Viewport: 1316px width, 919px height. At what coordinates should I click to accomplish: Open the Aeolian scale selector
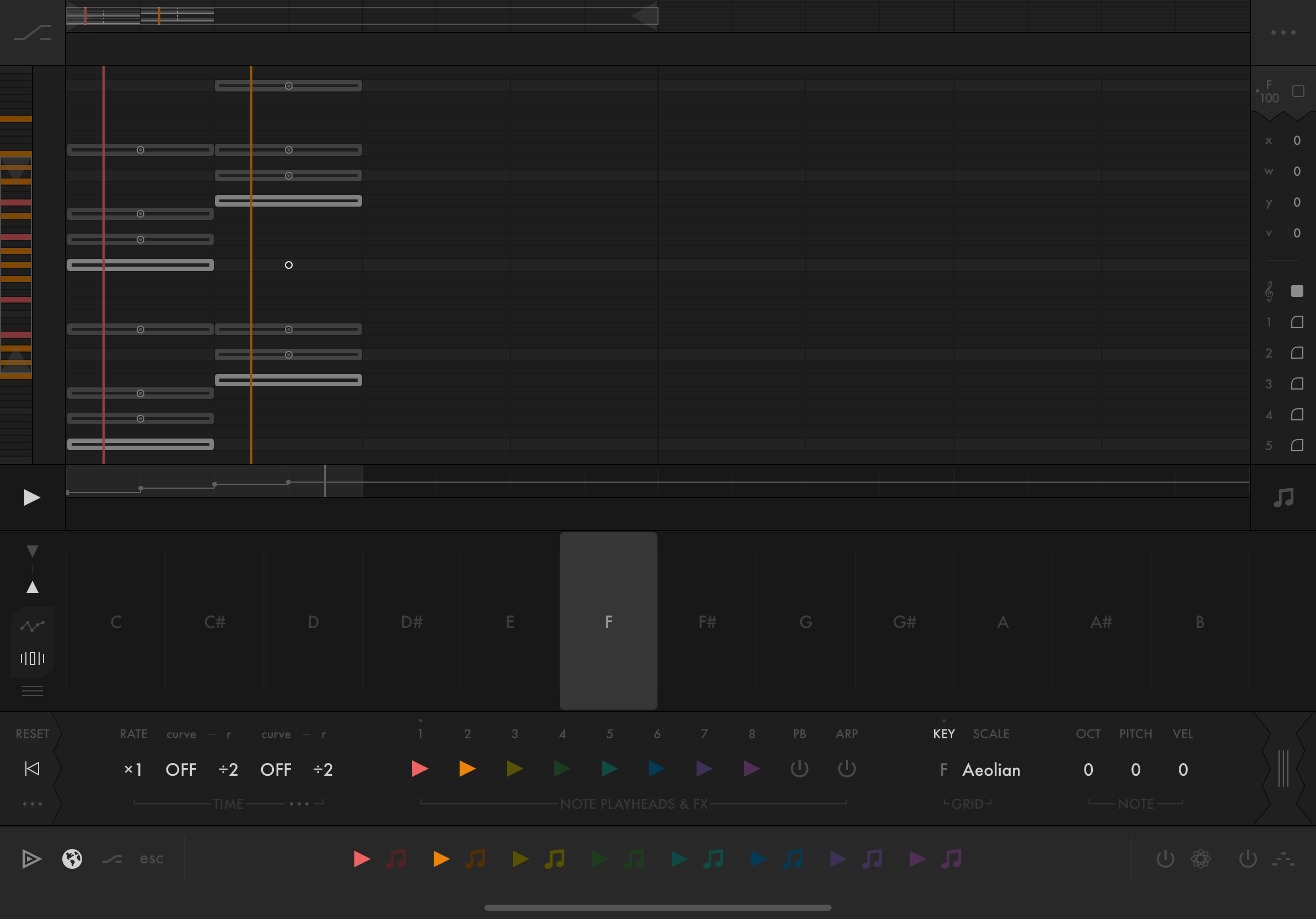(x=991, y=770)
